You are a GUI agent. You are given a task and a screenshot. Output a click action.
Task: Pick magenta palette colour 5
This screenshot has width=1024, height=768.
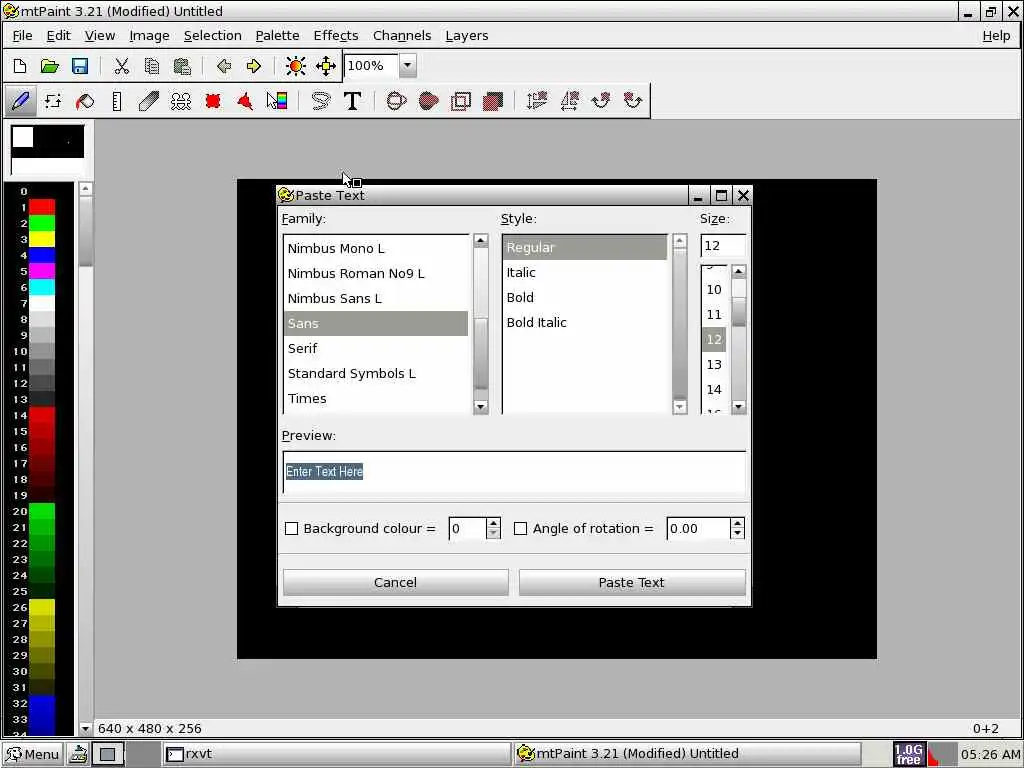click(42, 272)
